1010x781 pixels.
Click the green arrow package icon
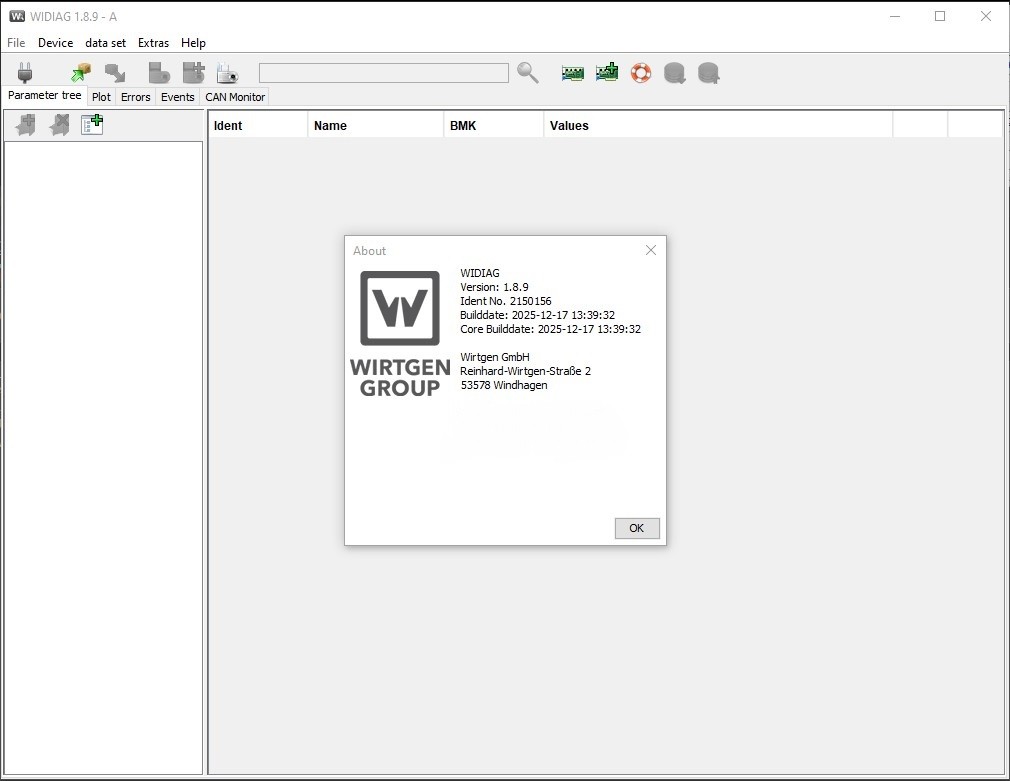[x=81, y=73]
